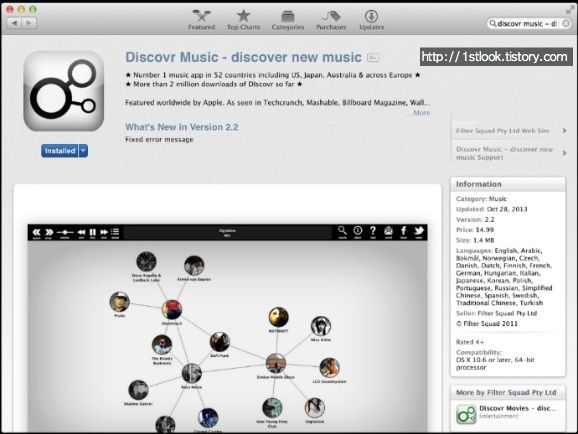Image resolution: width=578 pixels, height=434 pixels.
Task: Open the Filter Squad Pty Ltd Web Site link
Action: pyautogui.click(x=503, y=131)
